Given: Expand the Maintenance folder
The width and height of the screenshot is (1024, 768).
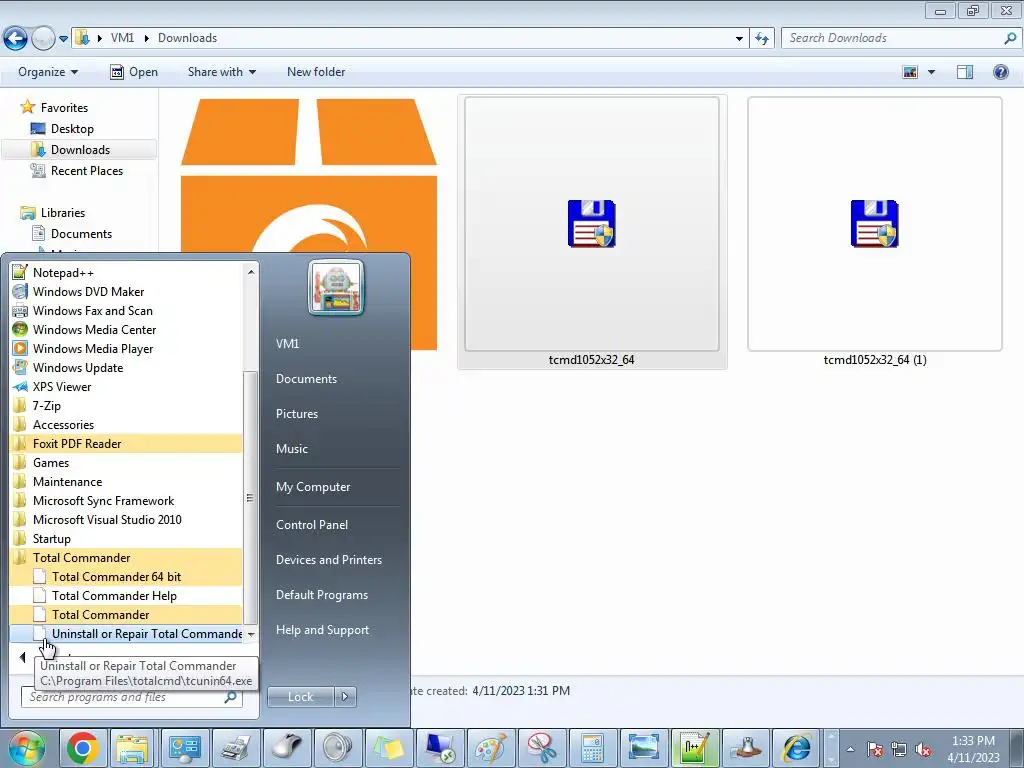Looking at the screenshot, I should [126, 481].
